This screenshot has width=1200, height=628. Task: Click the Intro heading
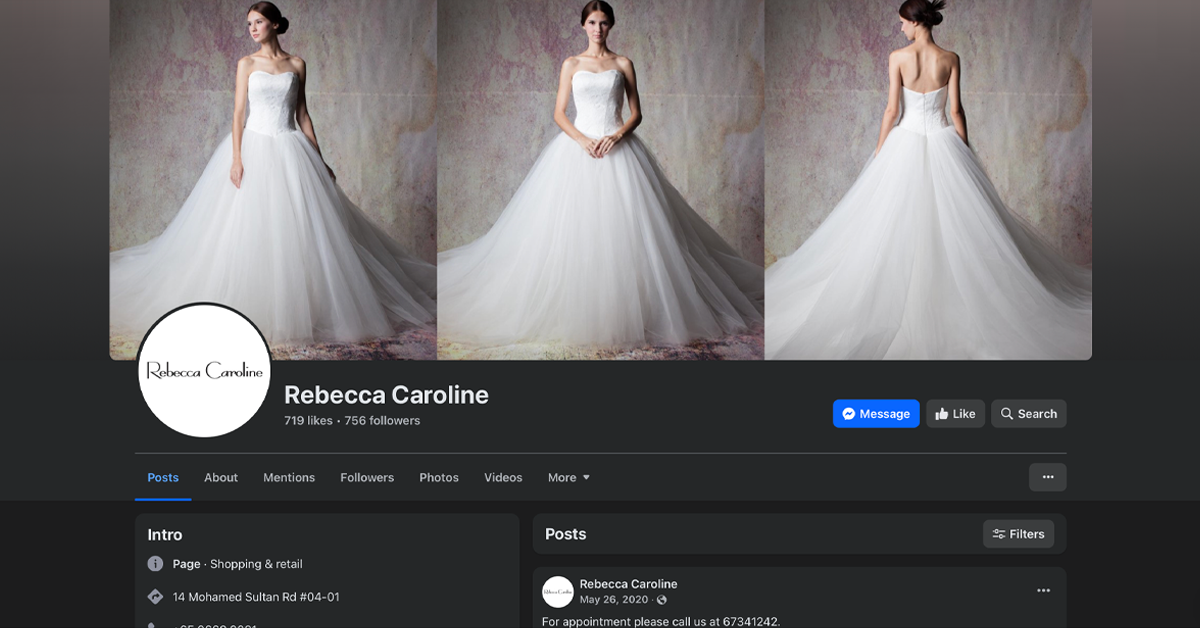coord(165,535)
